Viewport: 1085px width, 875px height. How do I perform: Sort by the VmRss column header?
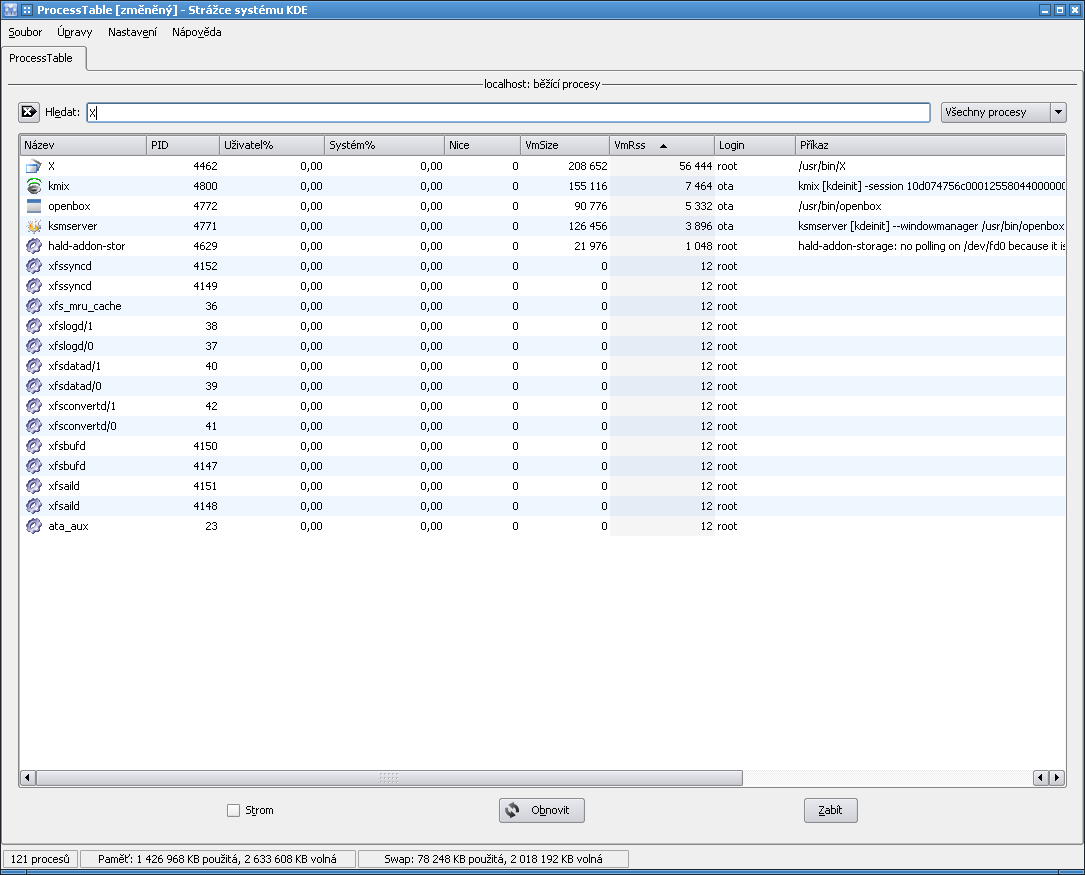click(662, 145)
